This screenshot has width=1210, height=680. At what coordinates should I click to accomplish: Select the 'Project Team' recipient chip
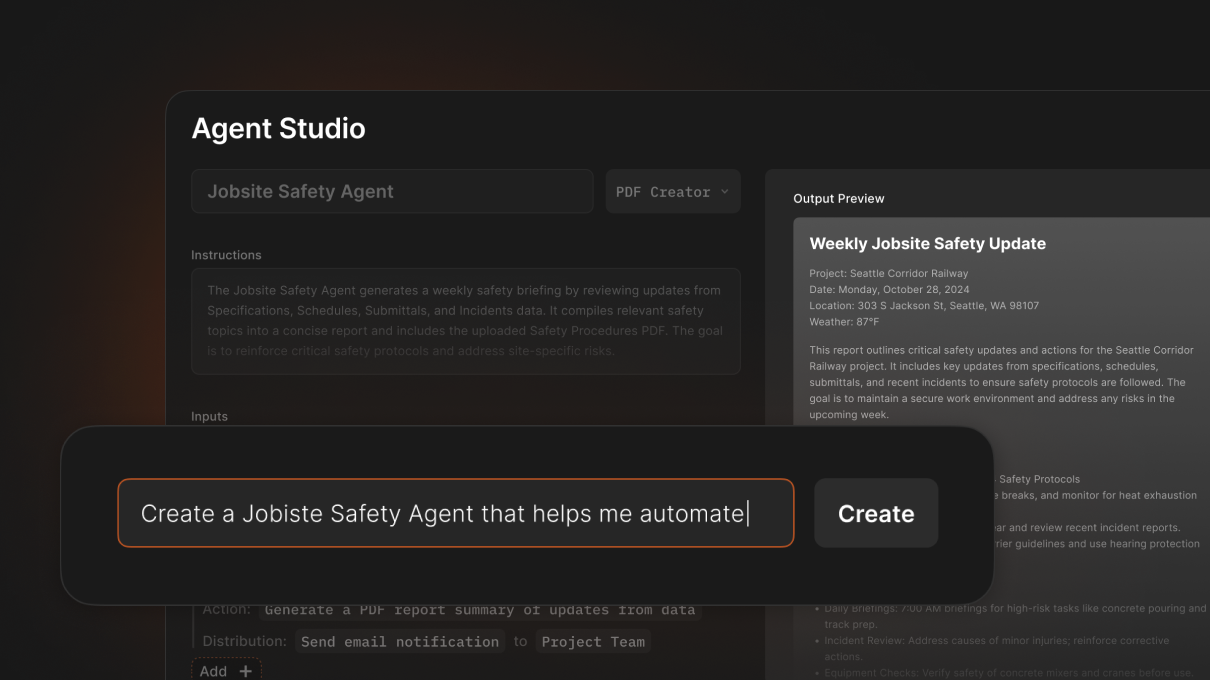593,641
